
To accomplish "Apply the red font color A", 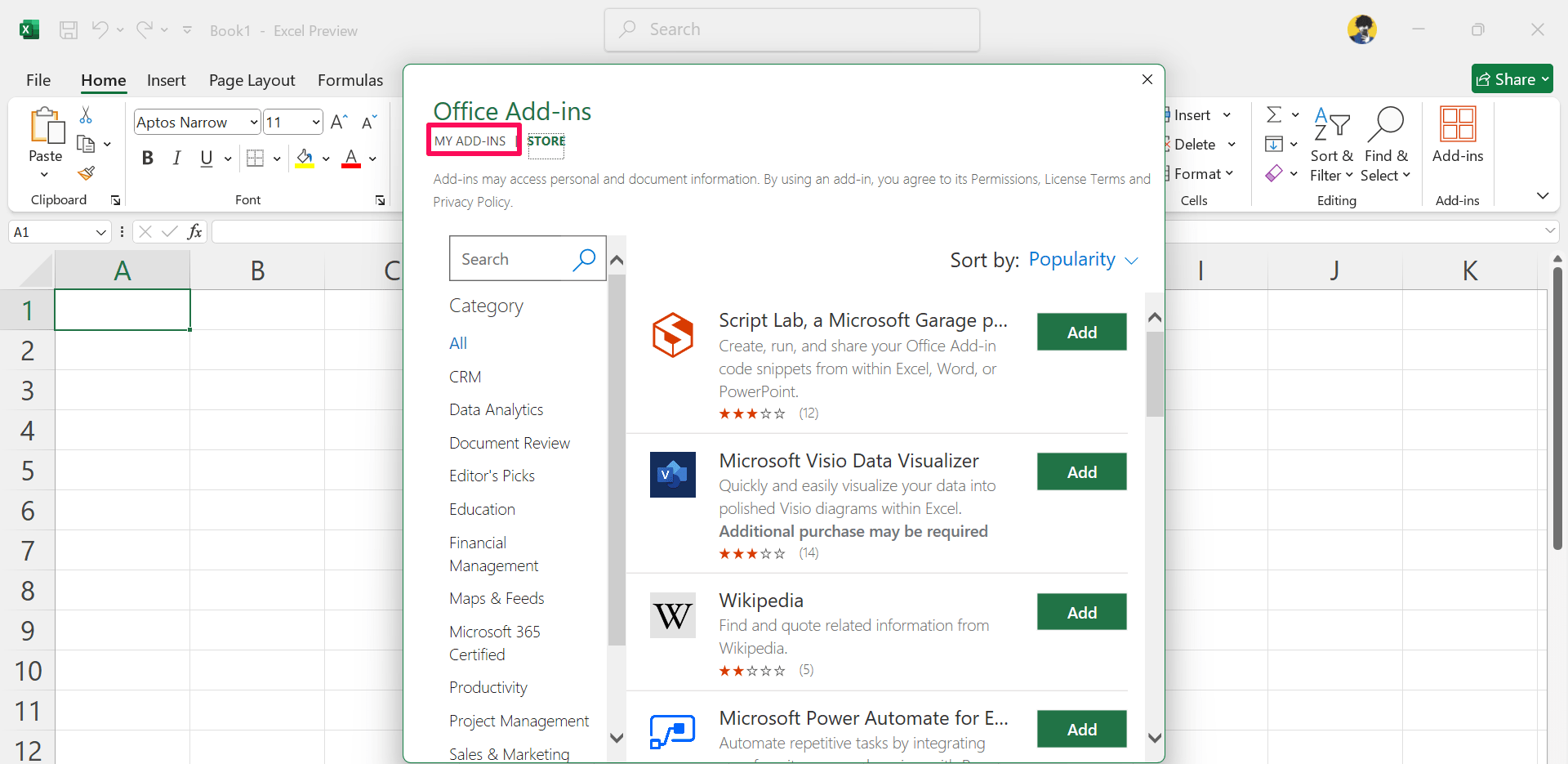I will coord(351,158).
